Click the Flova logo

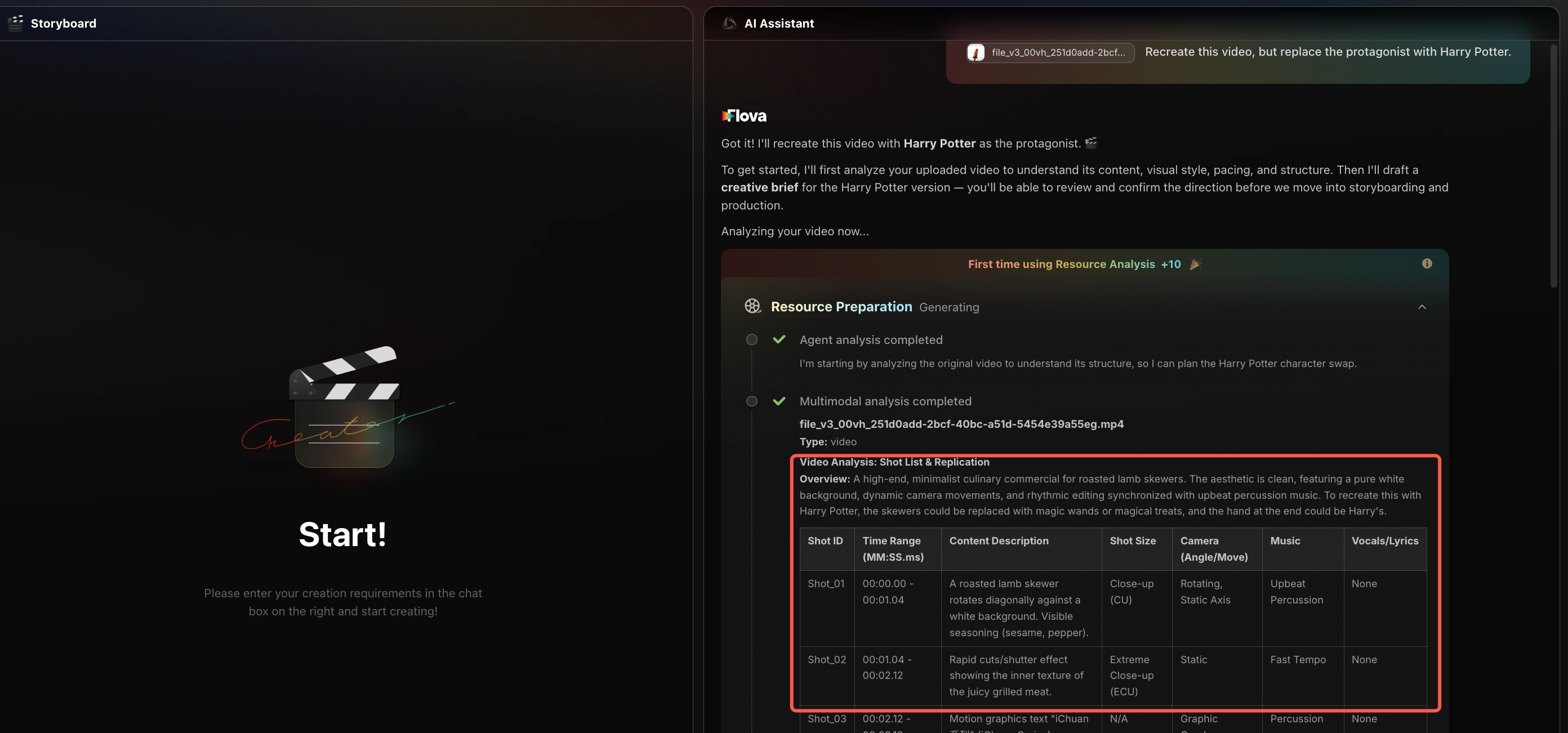(x=744, y=115)
